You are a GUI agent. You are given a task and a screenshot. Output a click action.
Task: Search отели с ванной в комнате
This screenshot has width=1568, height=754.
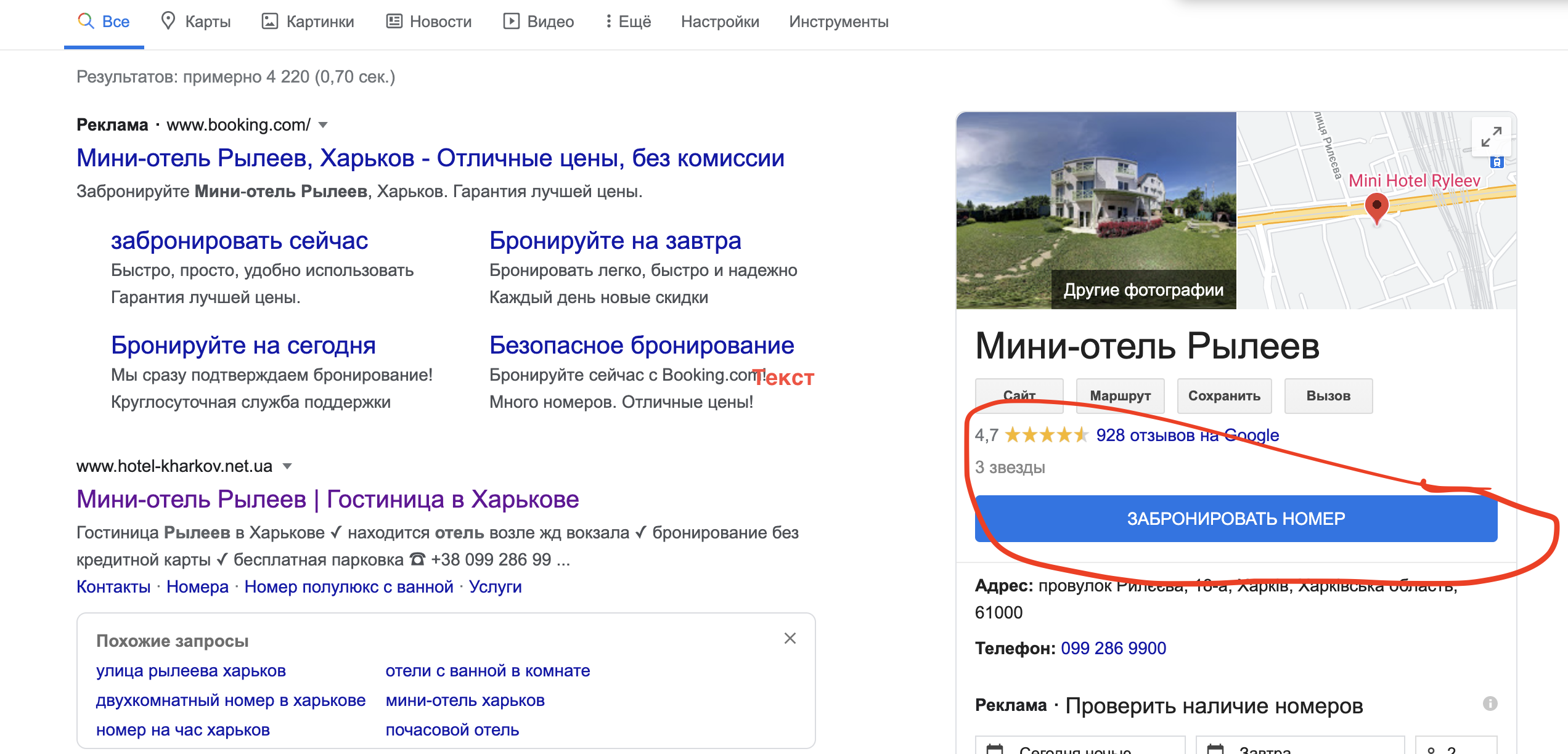488,671
